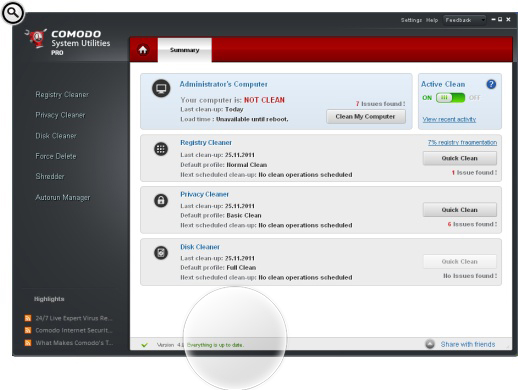This screenshot has height=390, width=518.
Task: Open the 7% registry fragmentation link
Action: (x=462, y=143)
